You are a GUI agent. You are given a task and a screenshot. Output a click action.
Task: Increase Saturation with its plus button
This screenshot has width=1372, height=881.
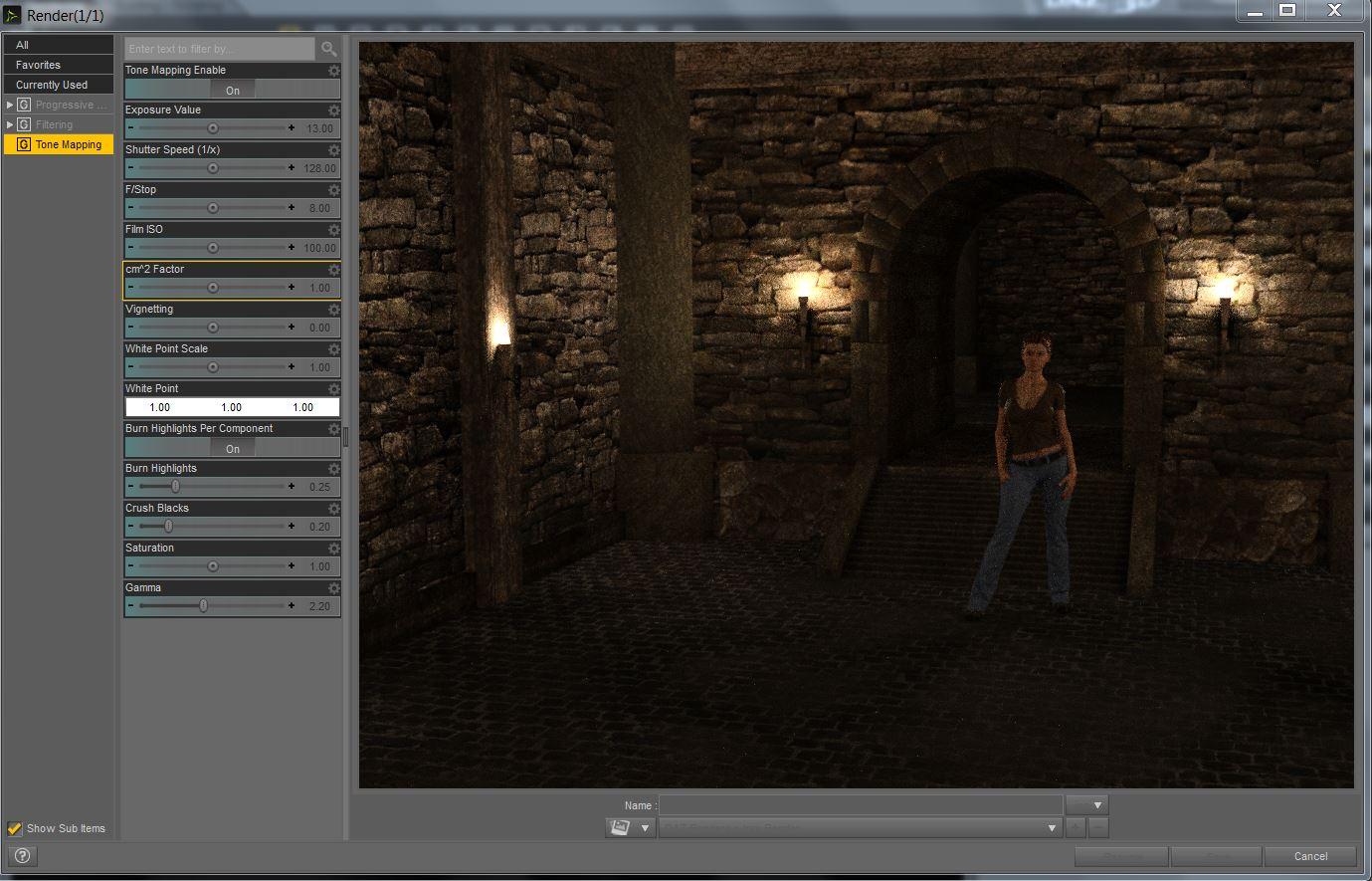tap(292, 566)
